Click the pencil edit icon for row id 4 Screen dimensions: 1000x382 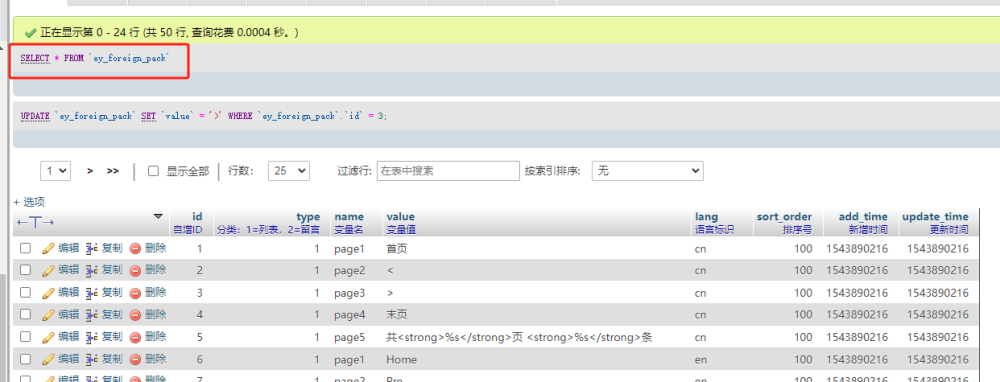tap(48, 314)
